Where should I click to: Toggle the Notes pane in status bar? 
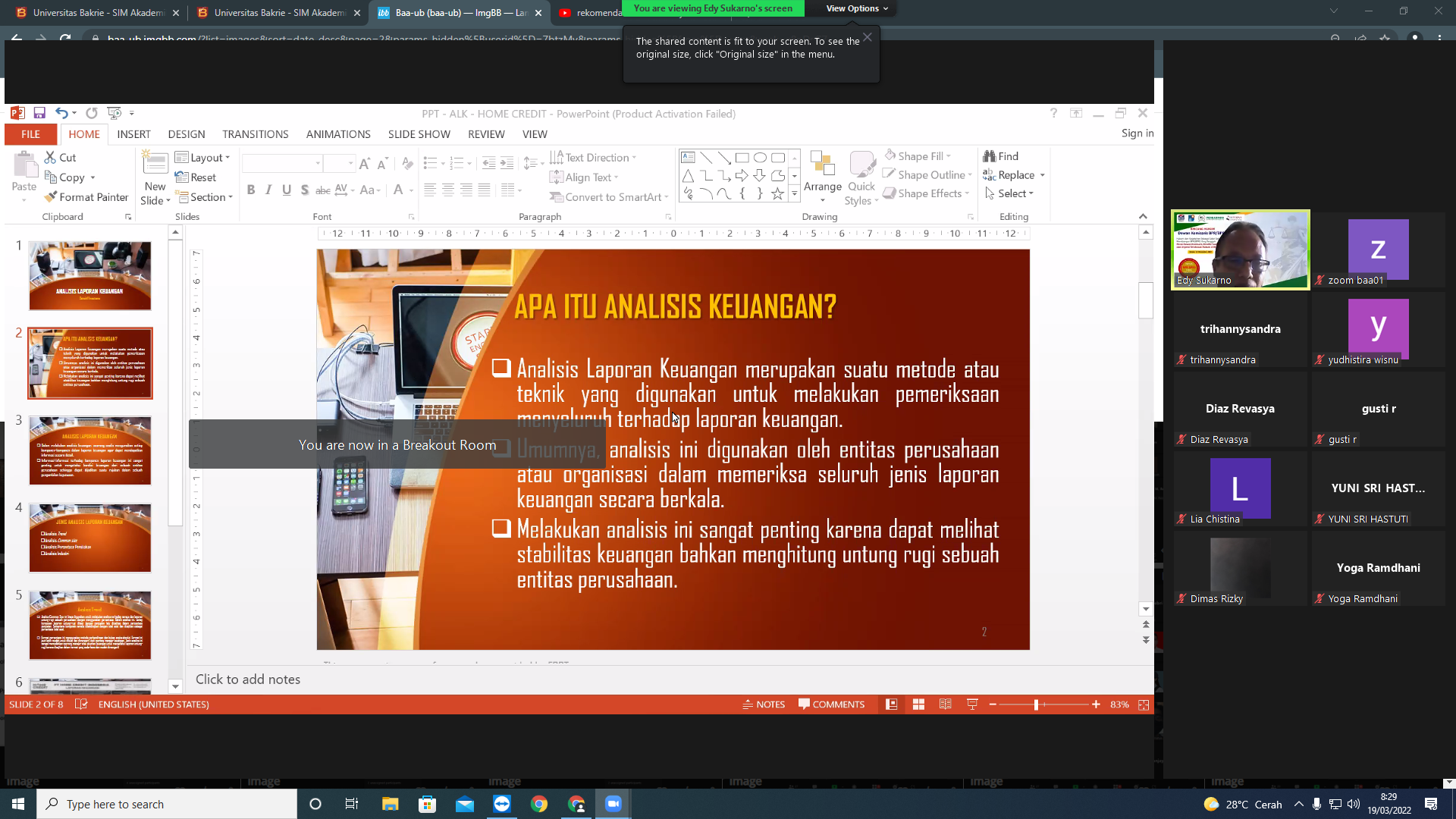(x=764, y=704)
